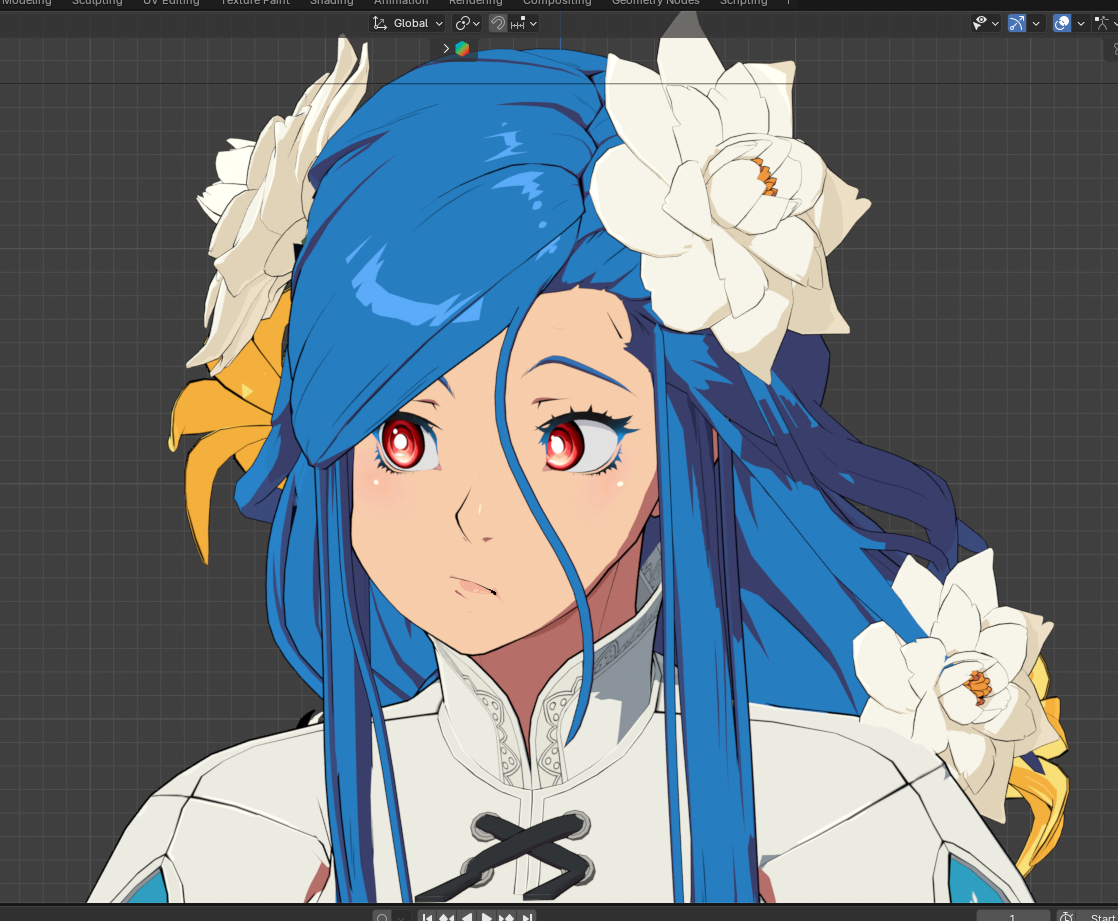The image size is (1118, 921).
Task: Click the colored cube icon
Action: click(462, 48)
